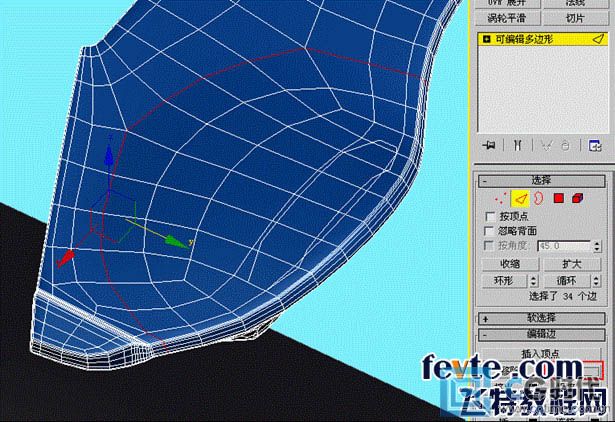Click the 环形 spinner arrows
The image size is (615, 422).
point(533,281)
